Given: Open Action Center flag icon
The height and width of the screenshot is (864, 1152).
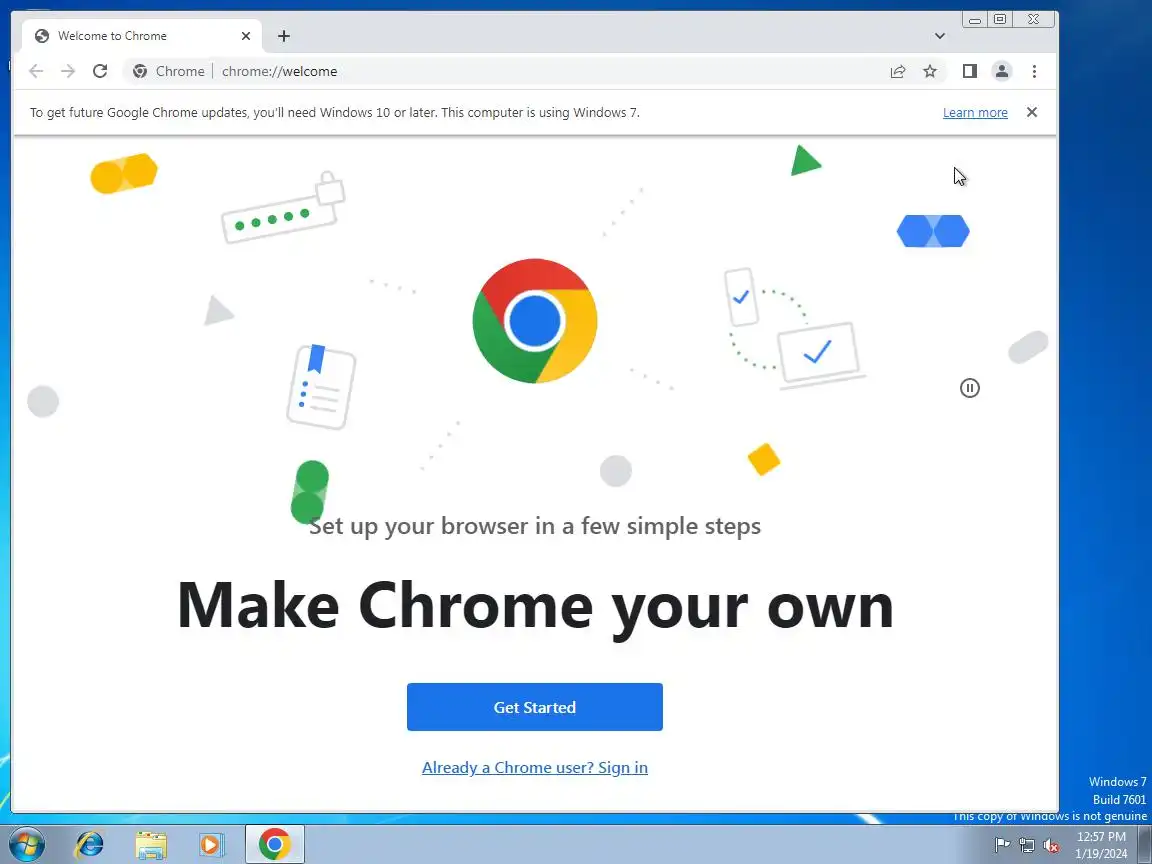Looking at the screenshot, I should click(x=1001, y=846).
